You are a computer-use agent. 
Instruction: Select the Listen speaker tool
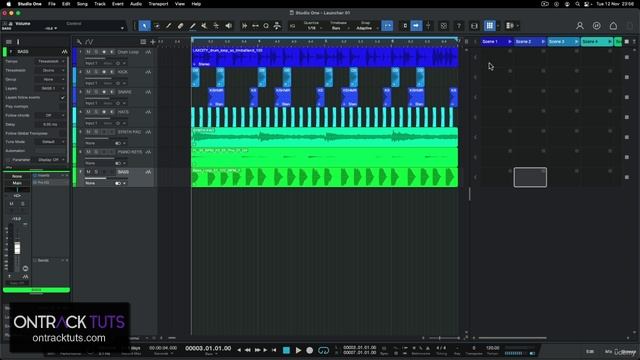[x=229, y=26]
